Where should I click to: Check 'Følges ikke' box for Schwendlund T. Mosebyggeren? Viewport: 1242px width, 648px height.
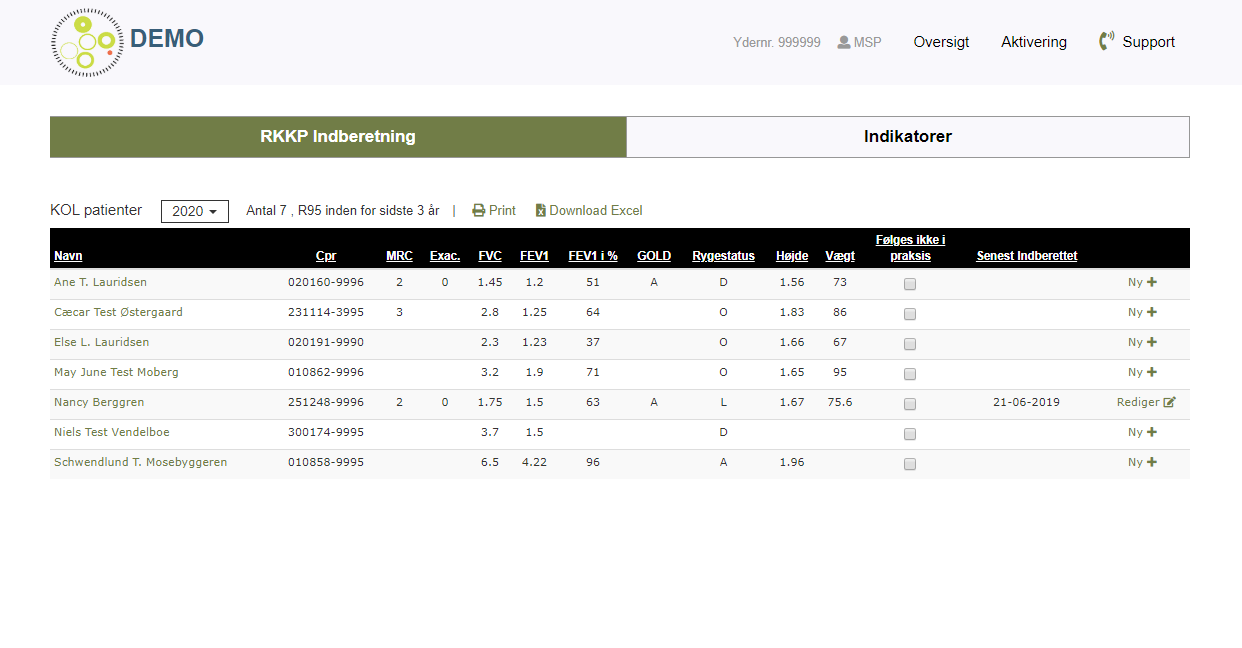coord(910,464)
